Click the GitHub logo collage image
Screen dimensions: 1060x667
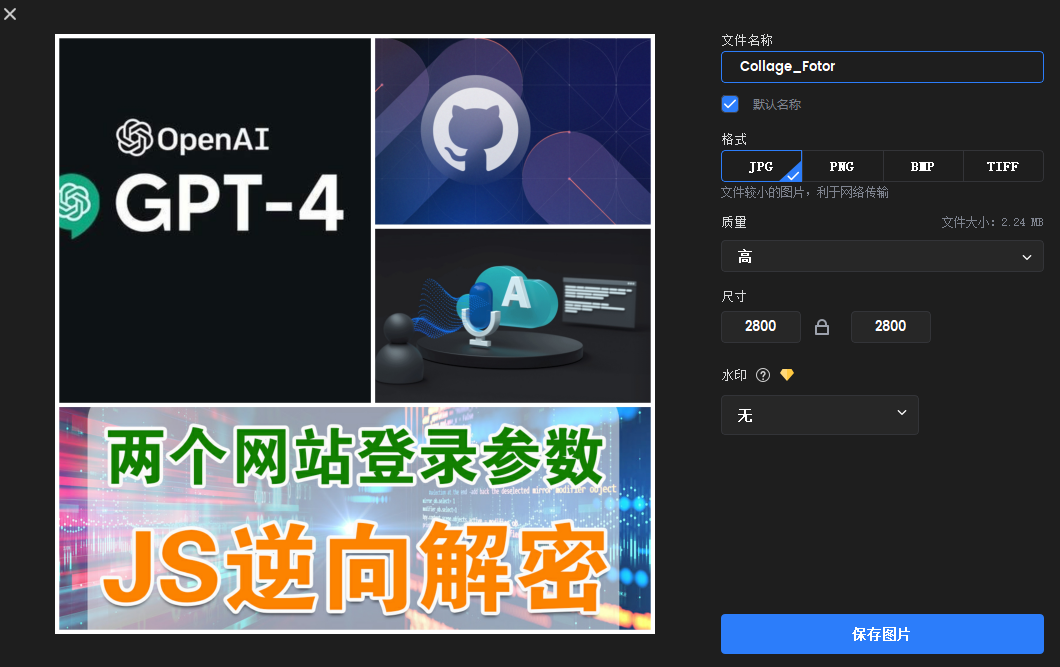[513, 131]
